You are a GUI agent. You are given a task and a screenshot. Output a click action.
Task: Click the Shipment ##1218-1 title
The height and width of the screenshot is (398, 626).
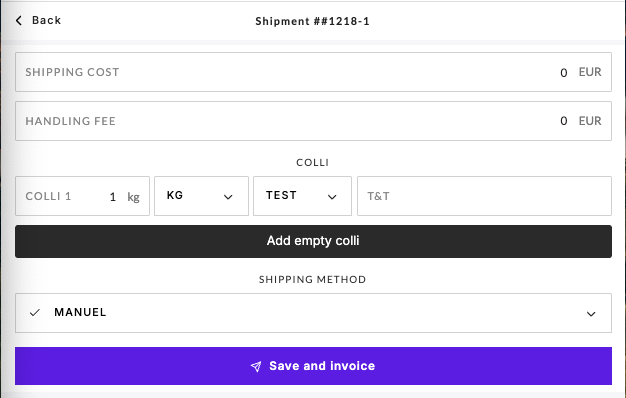coord(313,21)
